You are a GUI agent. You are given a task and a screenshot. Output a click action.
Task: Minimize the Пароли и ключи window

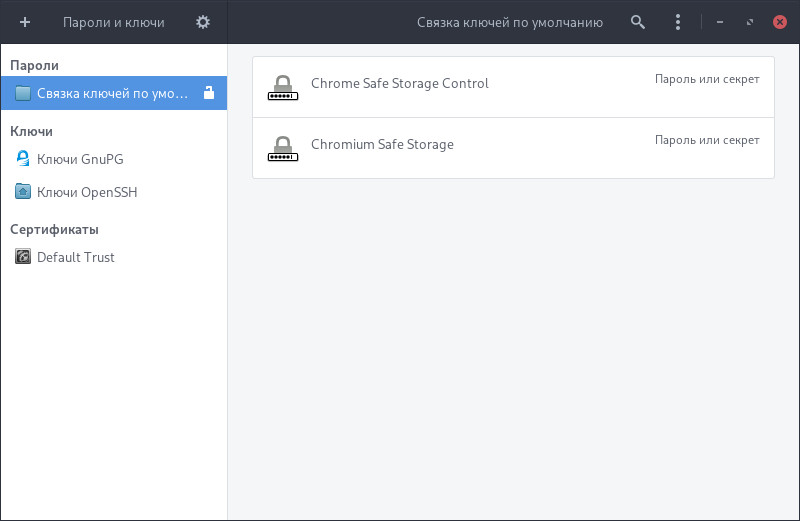point(720,22)
